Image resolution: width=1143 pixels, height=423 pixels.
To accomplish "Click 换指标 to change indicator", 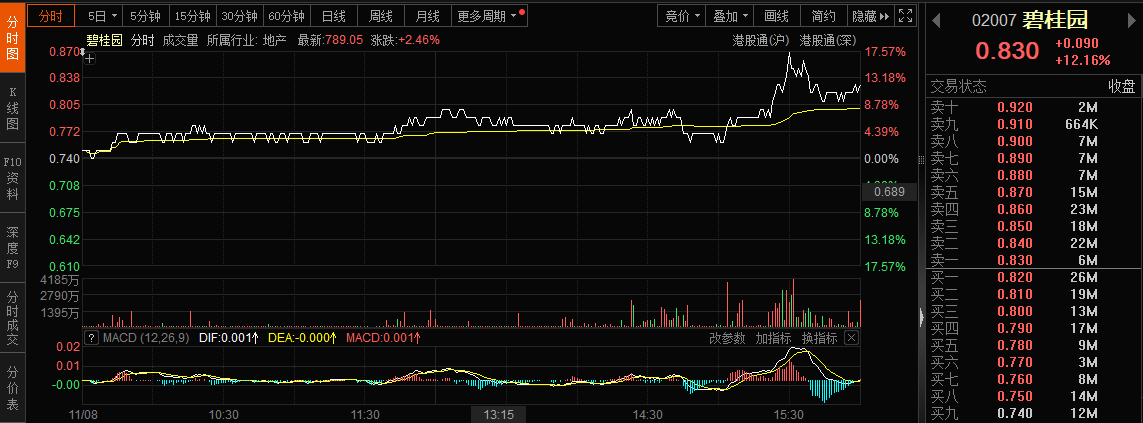I will pyautogui.click(x=819, y=338).
